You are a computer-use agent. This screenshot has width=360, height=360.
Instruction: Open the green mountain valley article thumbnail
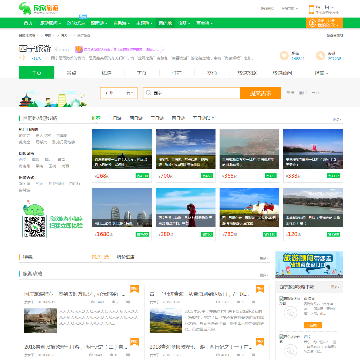tap(166, 320)
